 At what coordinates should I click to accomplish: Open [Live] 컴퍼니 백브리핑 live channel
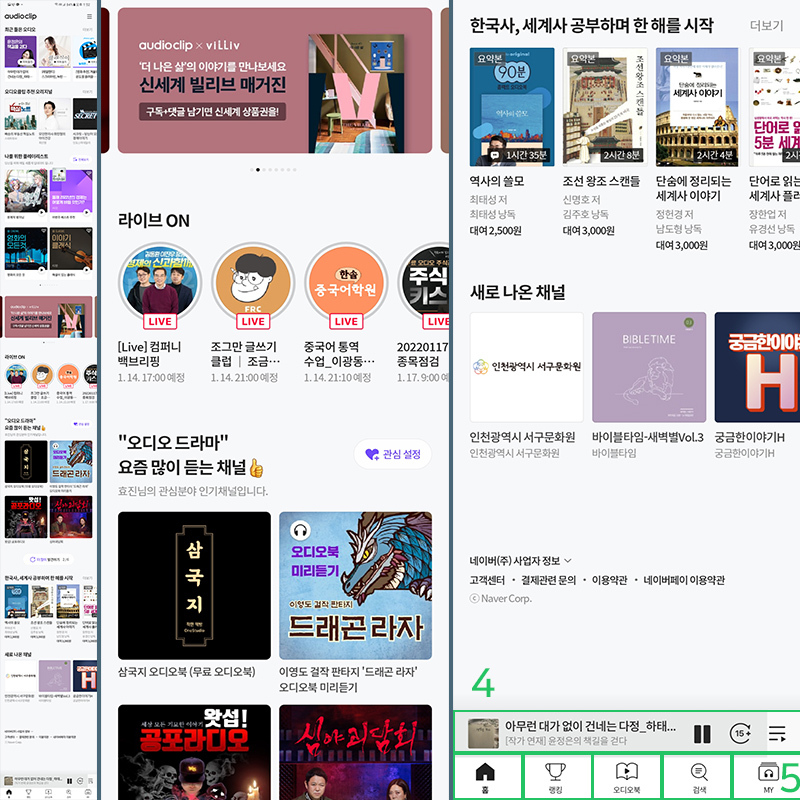click(x=160, y=282)
